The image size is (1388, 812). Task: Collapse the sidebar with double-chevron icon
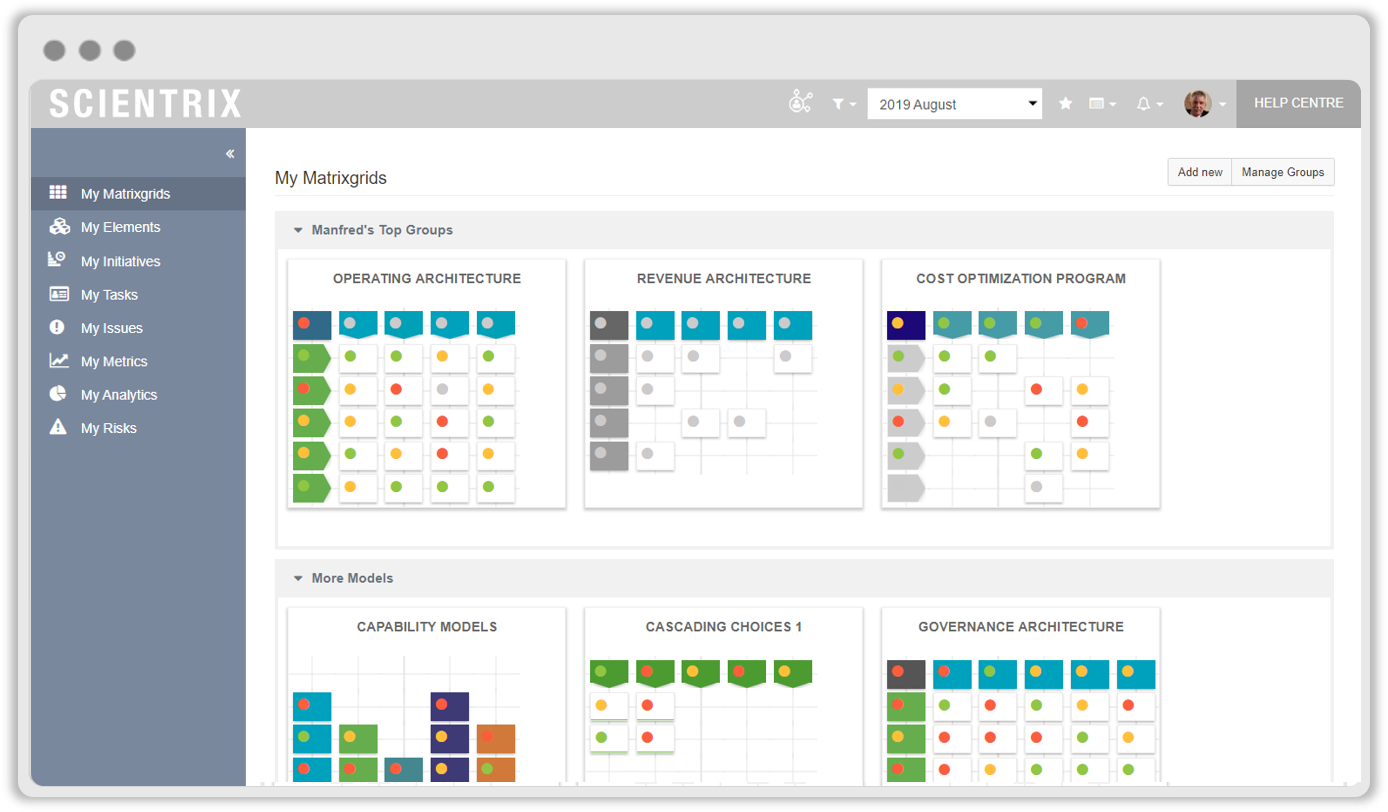230,154
